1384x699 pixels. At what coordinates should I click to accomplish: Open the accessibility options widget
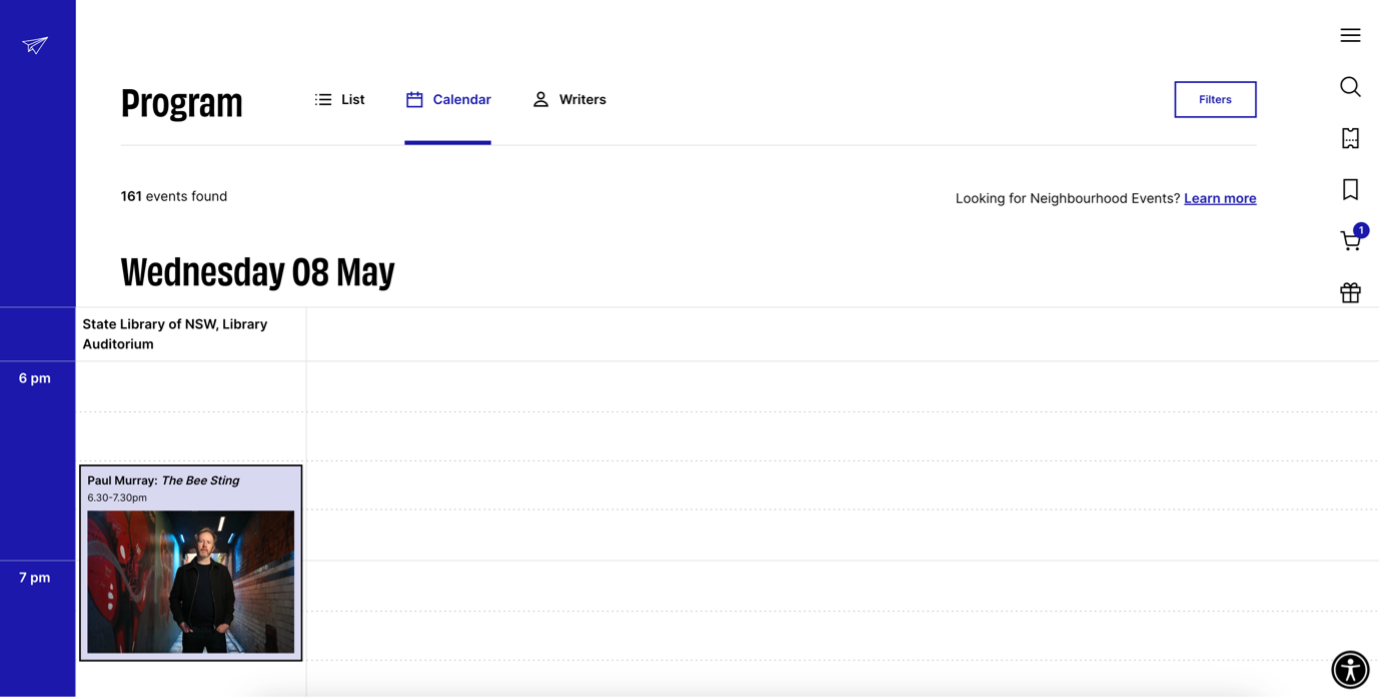click(x=1350, y=669)
